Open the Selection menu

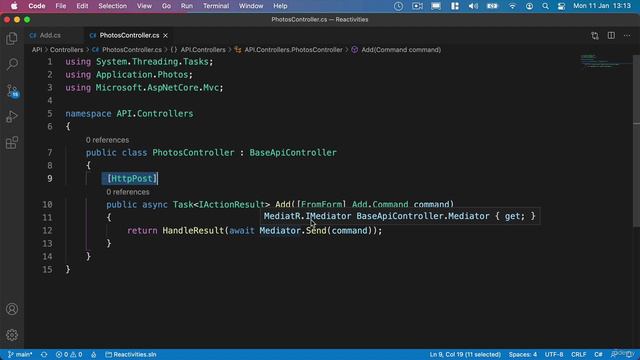(112, 6)
